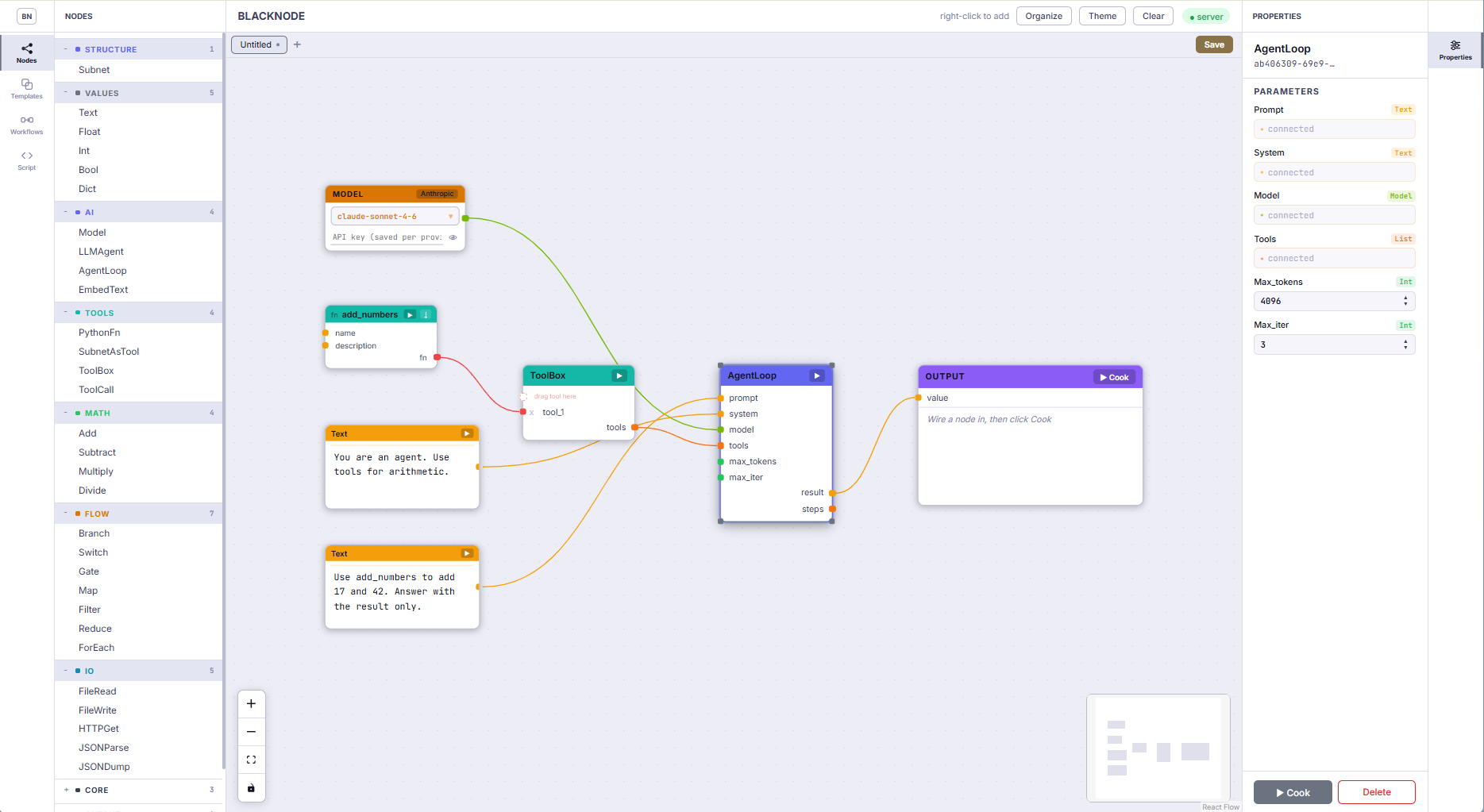Zoom in on the canvas
This screenshot has height=812, width=1484.
tap(251, 704)
